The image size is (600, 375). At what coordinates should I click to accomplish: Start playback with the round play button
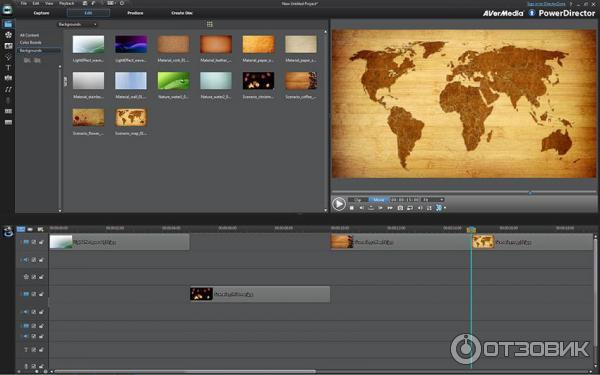339,204
